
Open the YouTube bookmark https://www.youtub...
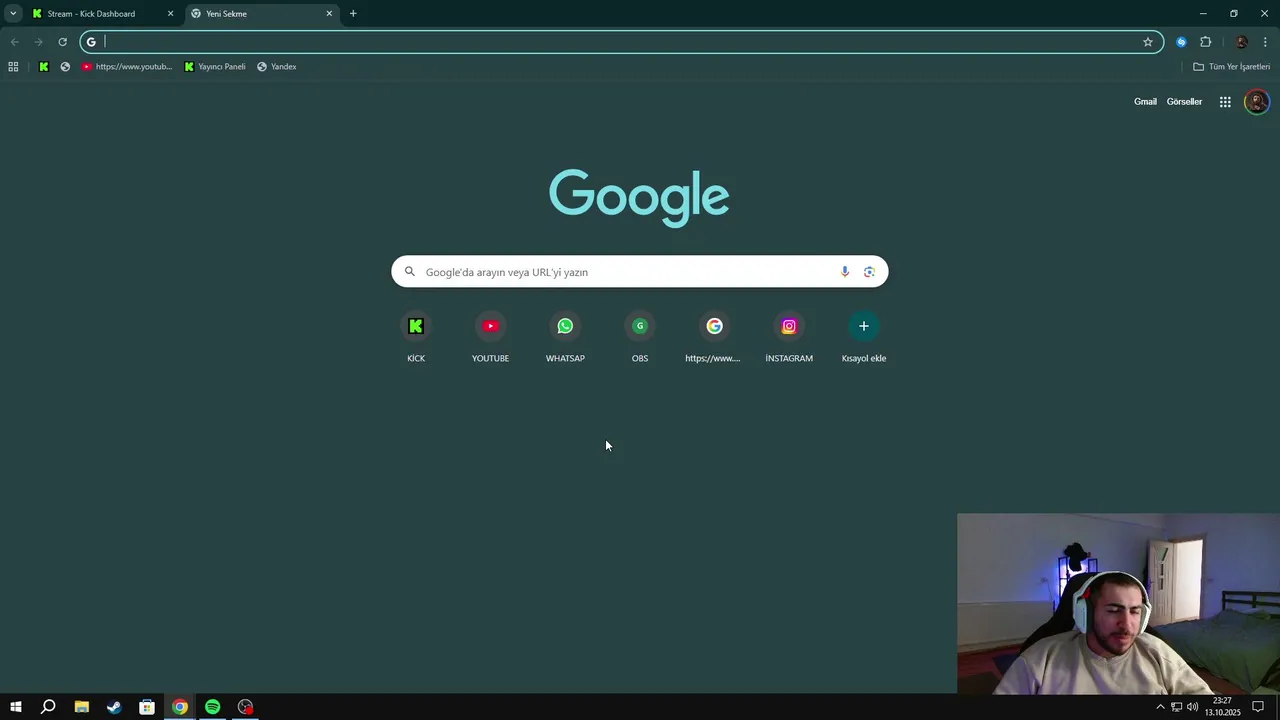point(127,67)
